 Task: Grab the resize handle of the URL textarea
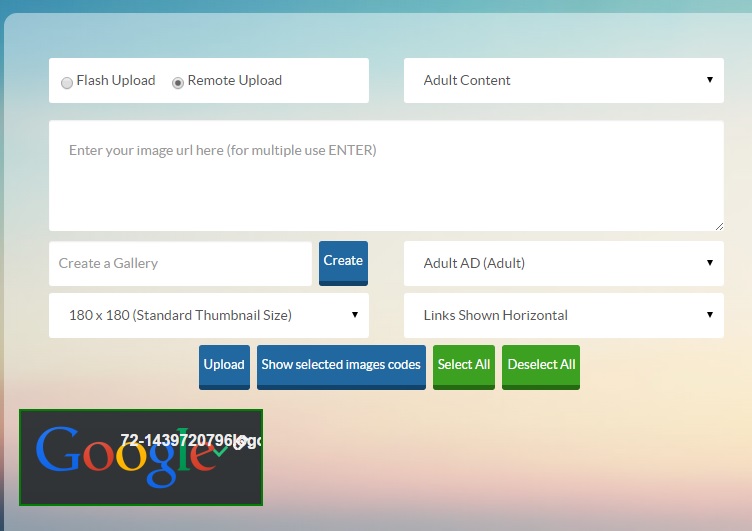coord(719,226)
